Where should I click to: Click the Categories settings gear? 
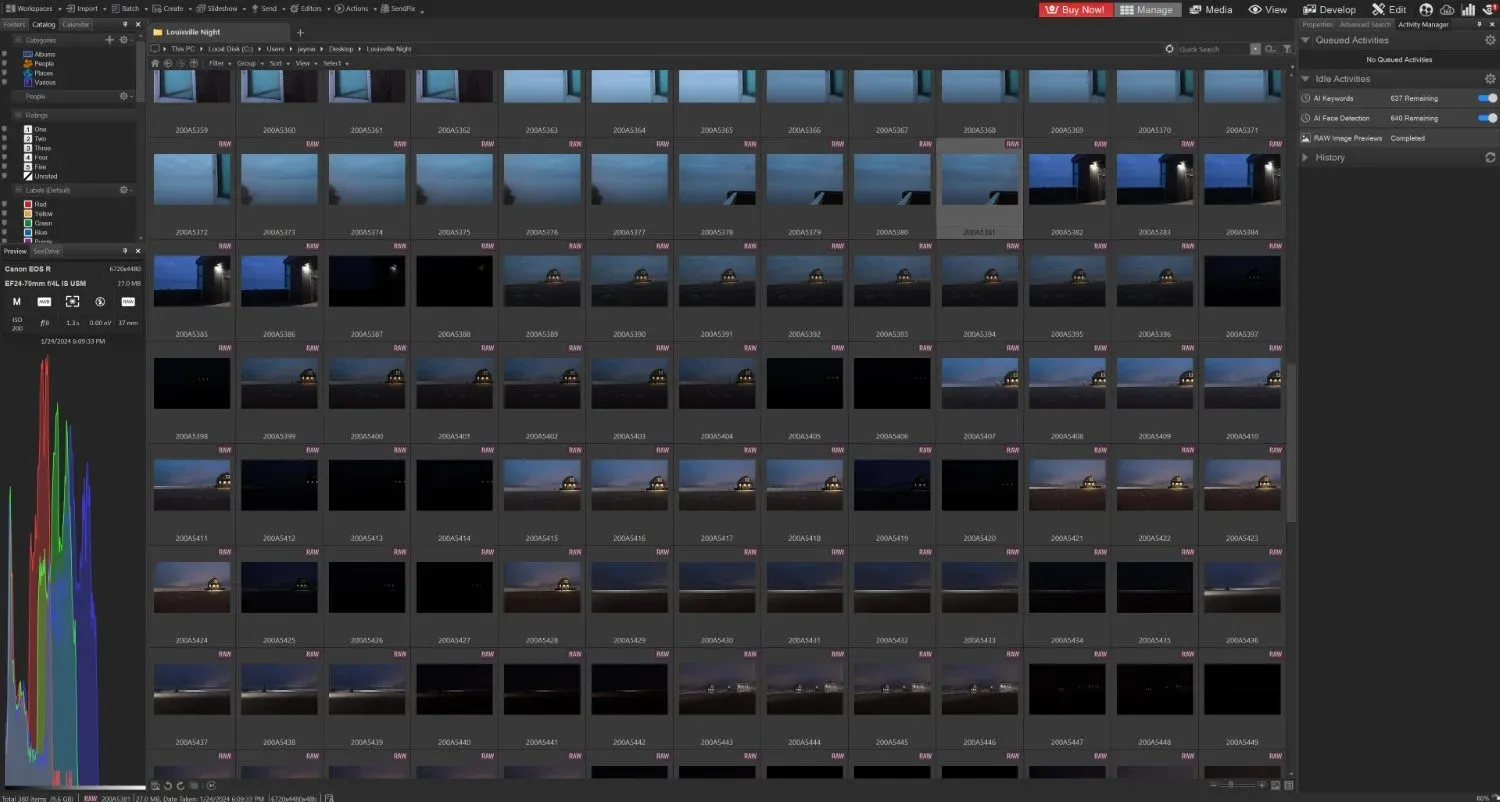[x=125, y=40]
